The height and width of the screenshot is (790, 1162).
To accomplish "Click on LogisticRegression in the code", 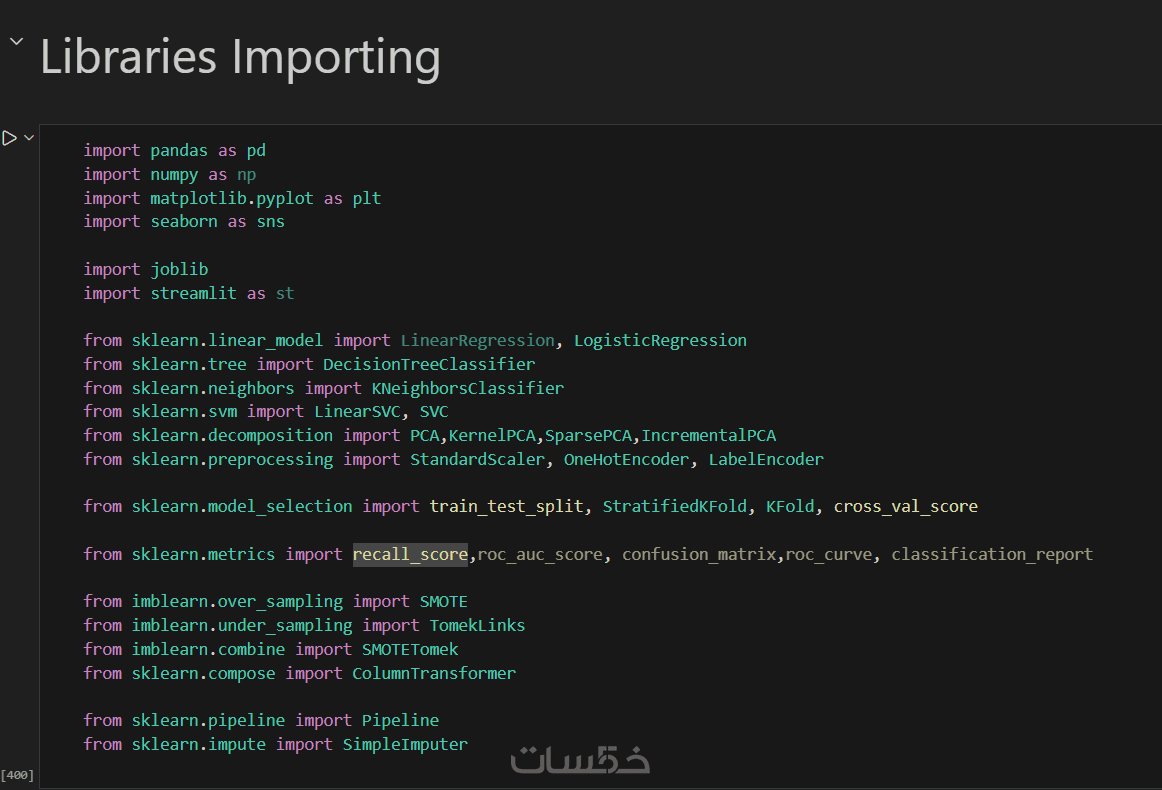I will [660, 340].
